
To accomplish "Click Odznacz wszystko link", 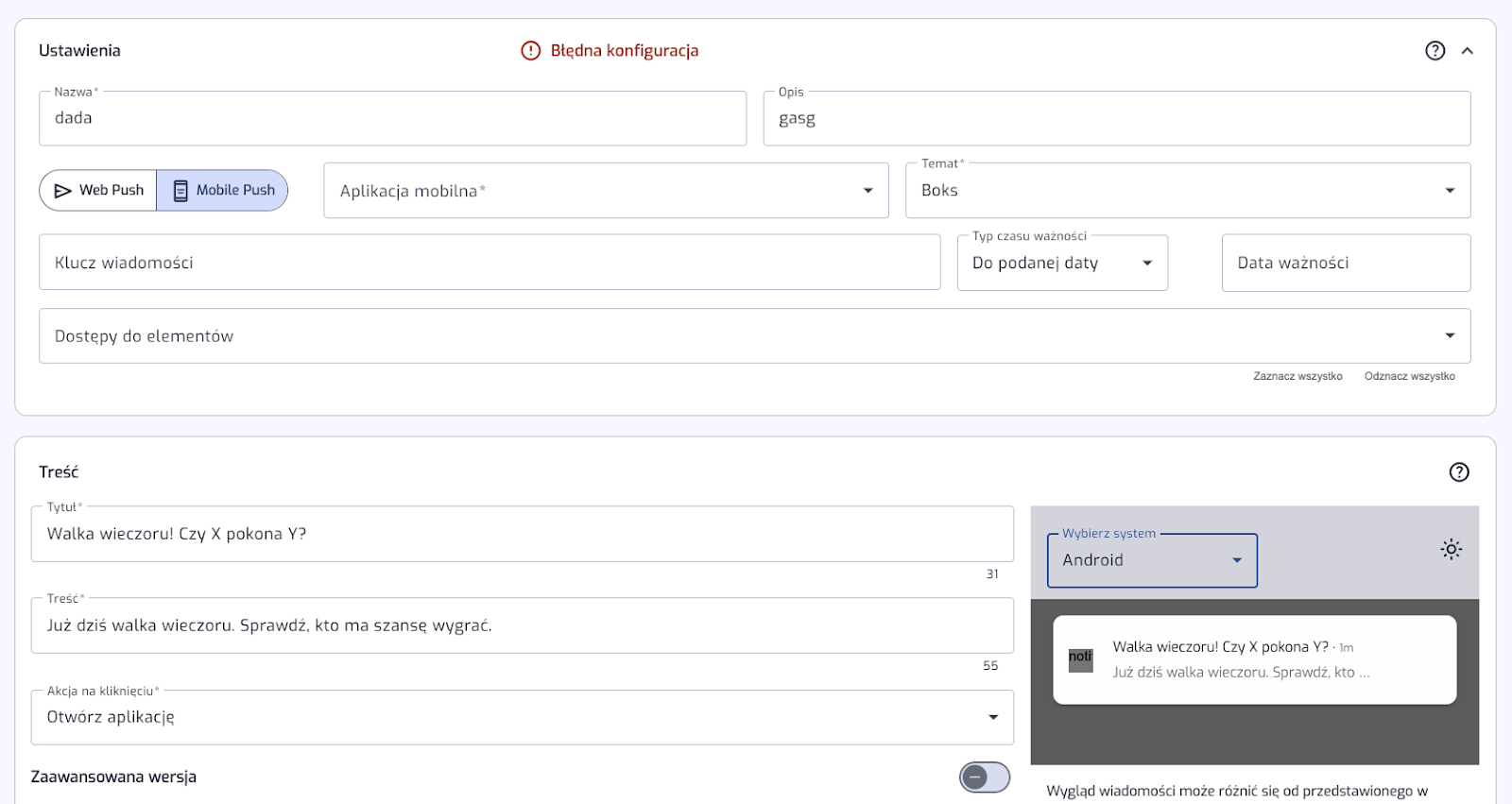I will pyautogui.click(x=1409, y=376).
